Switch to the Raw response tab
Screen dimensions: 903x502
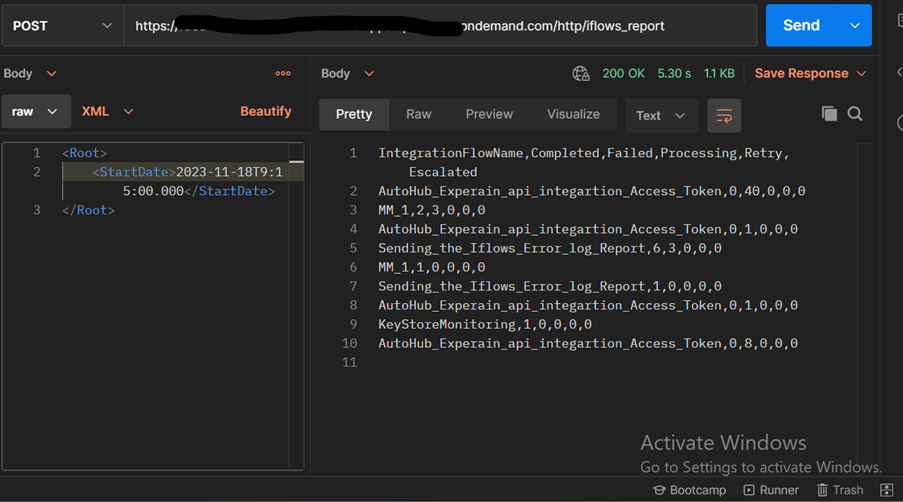(x=419, y=114)
